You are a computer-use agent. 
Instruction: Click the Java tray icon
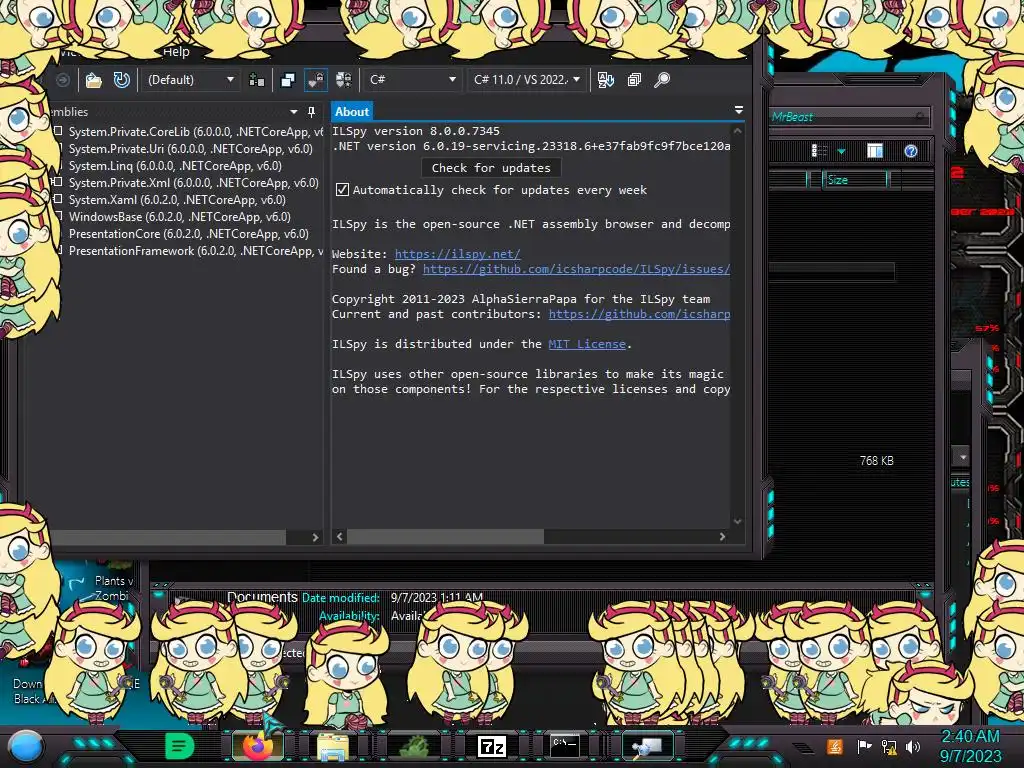pyautogui.click(x=834, y=746)
